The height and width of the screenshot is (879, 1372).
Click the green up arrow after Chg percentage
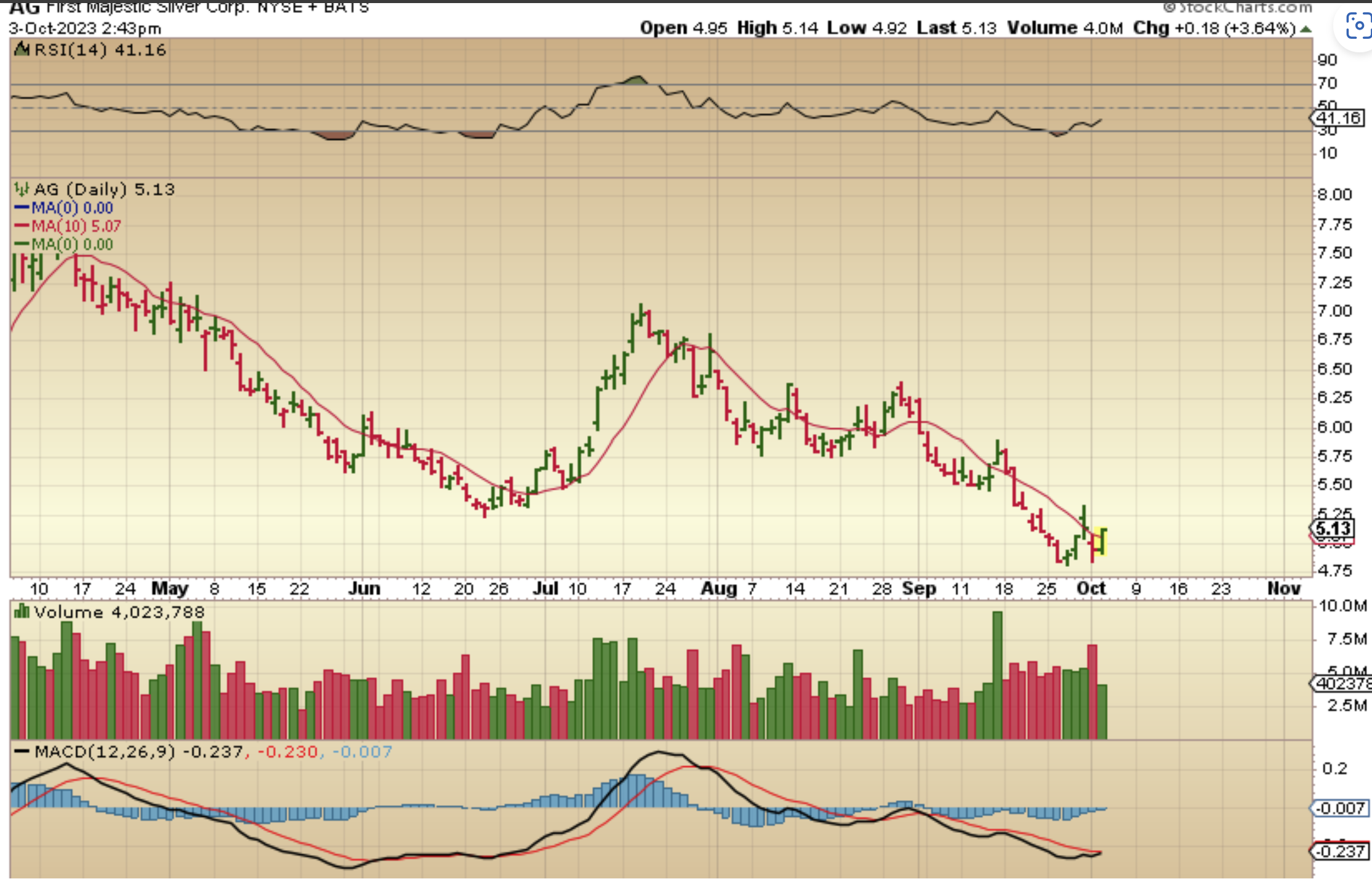1306,29
